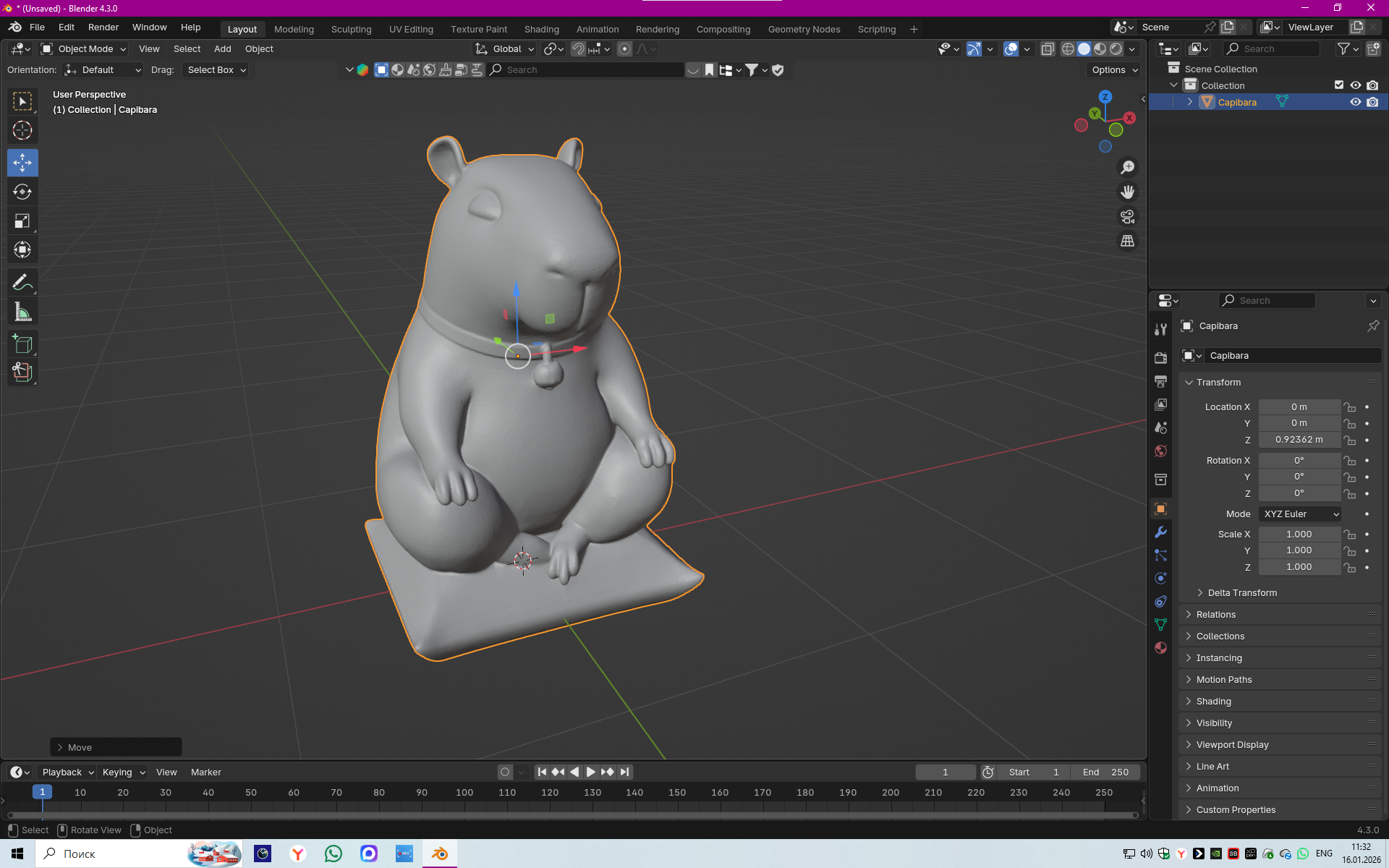Toggle lock for Scale Y

[1350, 550]
